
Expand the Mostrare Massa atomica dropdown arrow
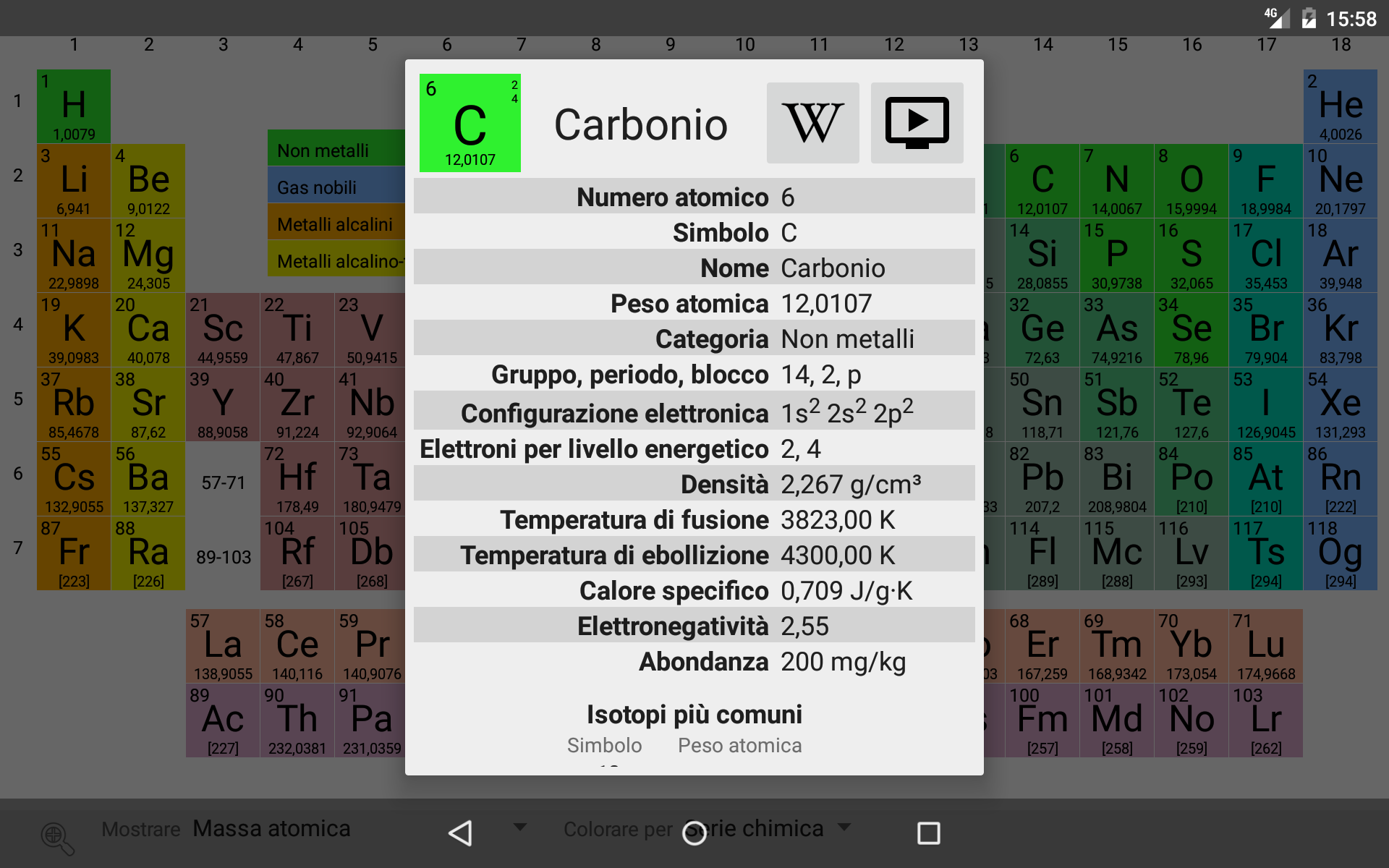[x=519, y=827]
